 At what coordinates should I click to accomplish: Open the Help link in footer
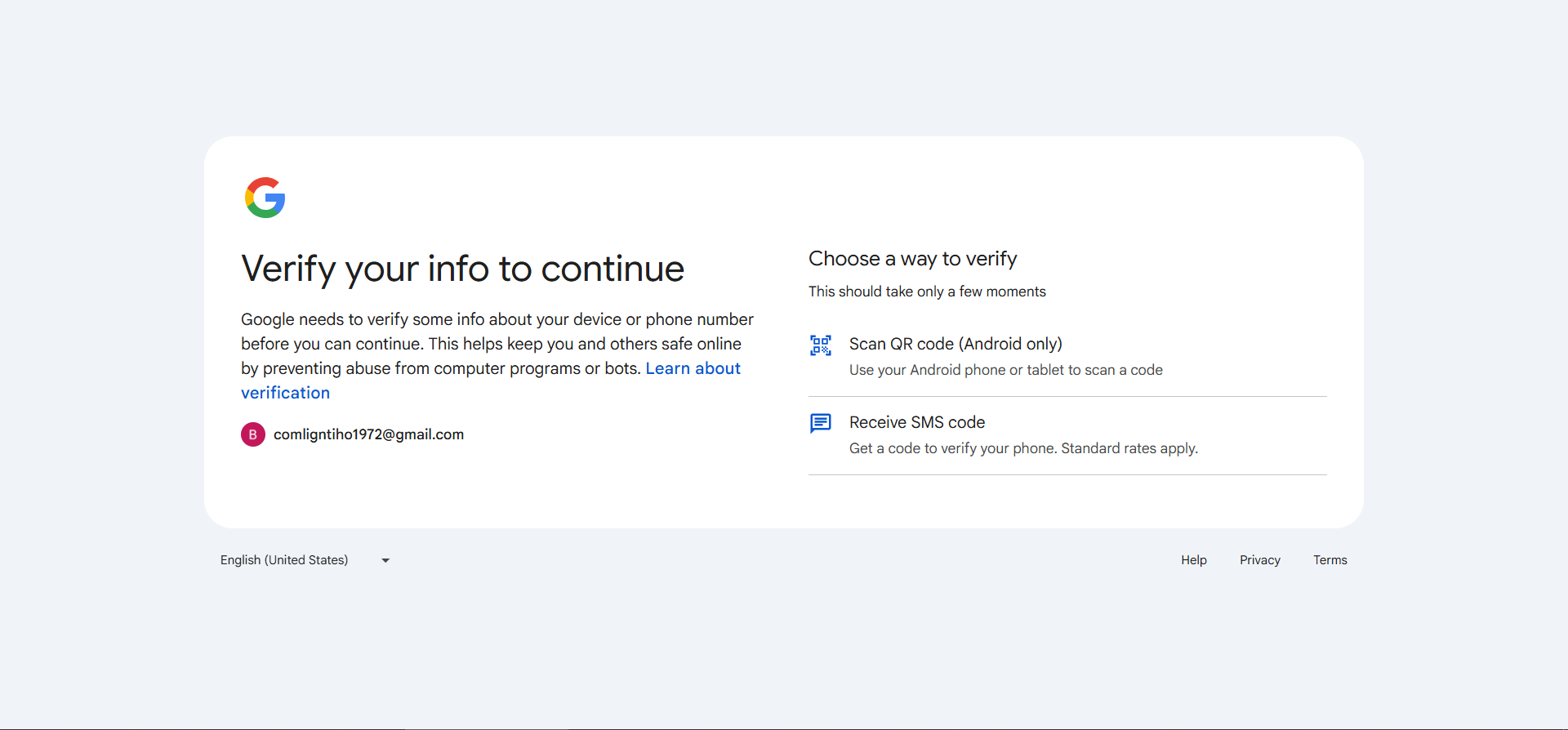coord(1193,560)
